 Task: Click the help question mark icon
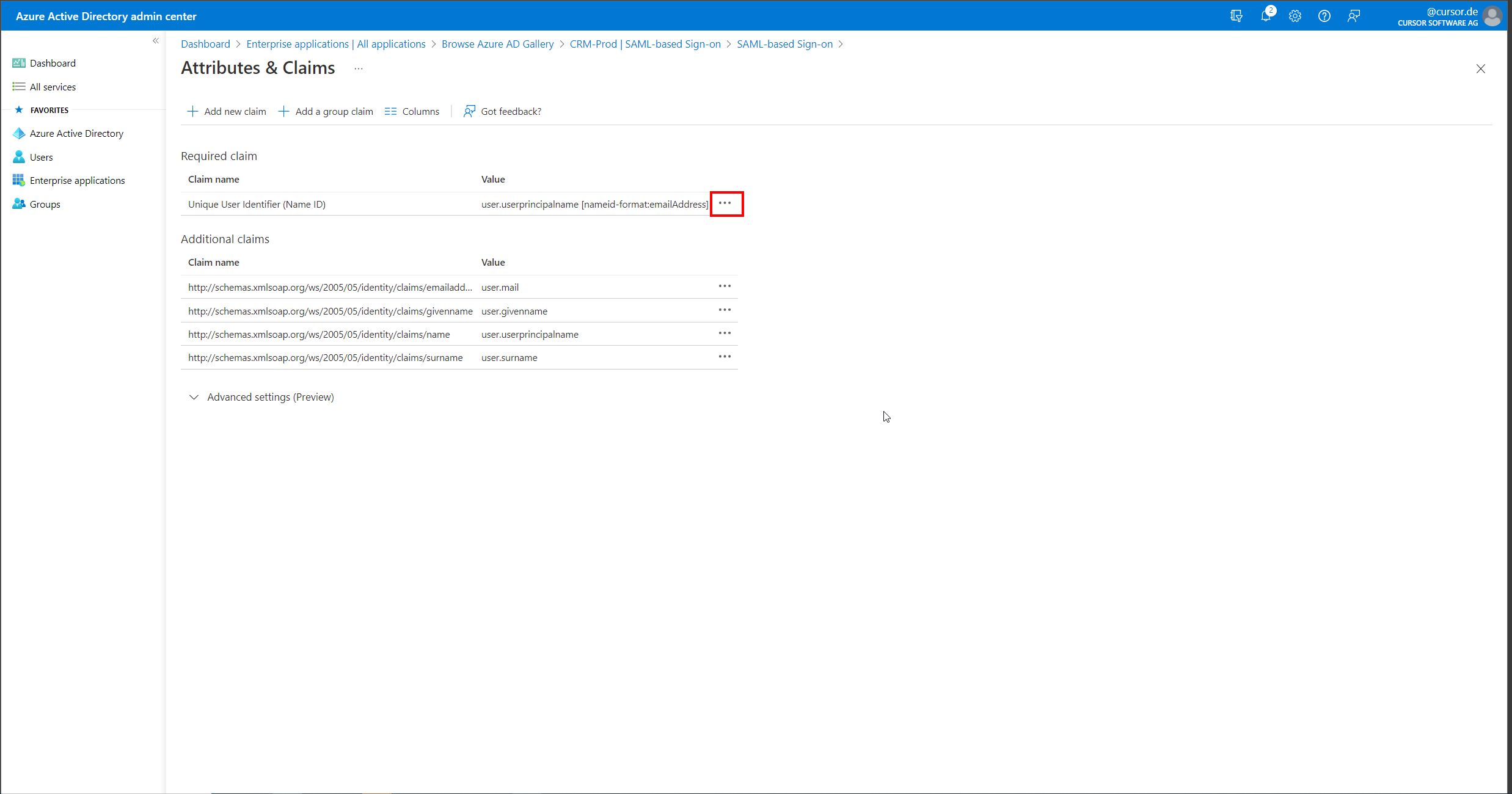[1324, 16]
